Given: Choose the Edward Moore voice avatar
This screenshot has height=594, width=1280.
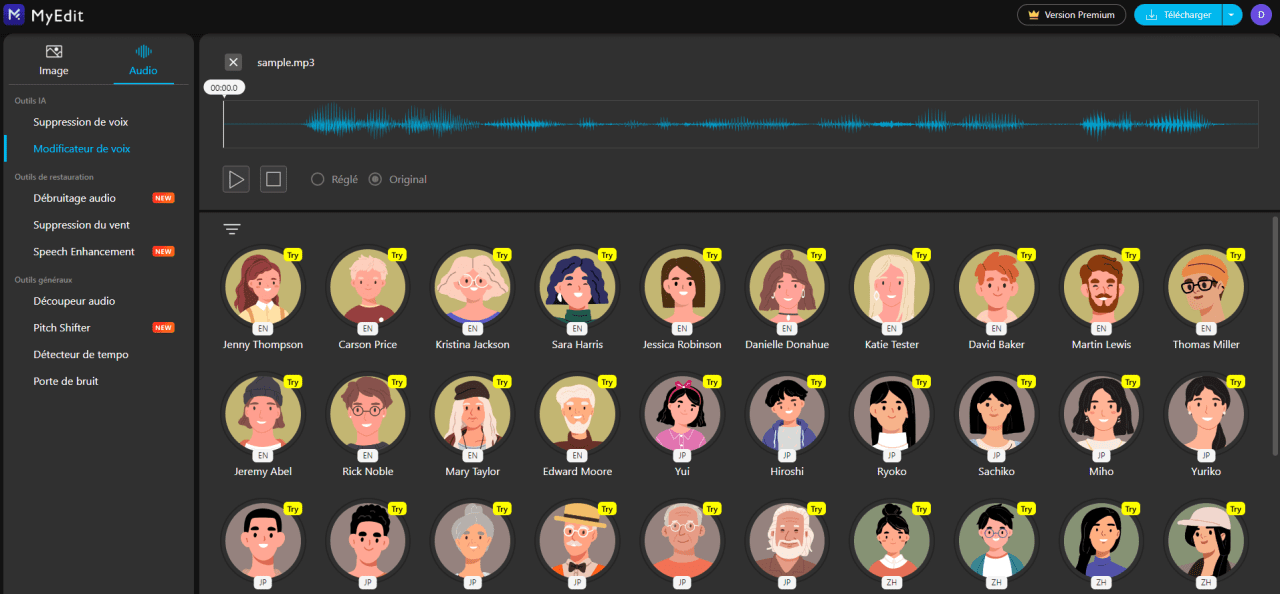Looking at the screenshot, I should [577, 416].
